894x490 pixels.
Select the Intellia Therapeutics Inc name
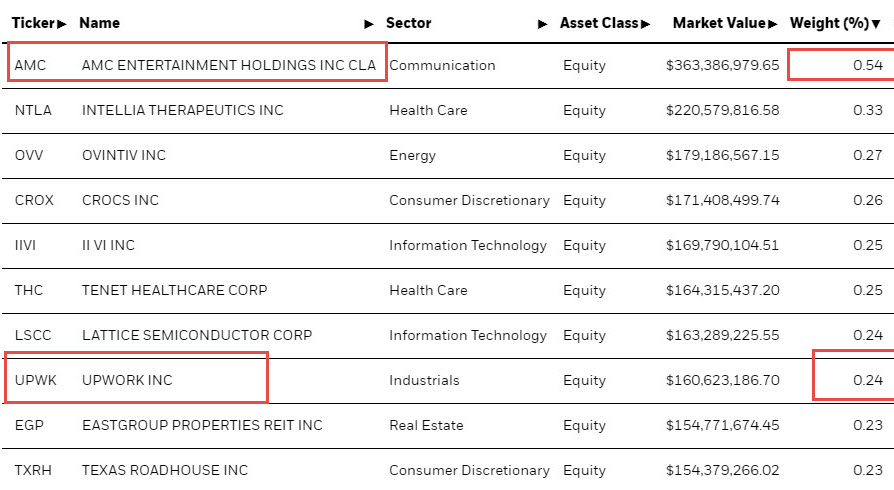click(x=182, y=110)
